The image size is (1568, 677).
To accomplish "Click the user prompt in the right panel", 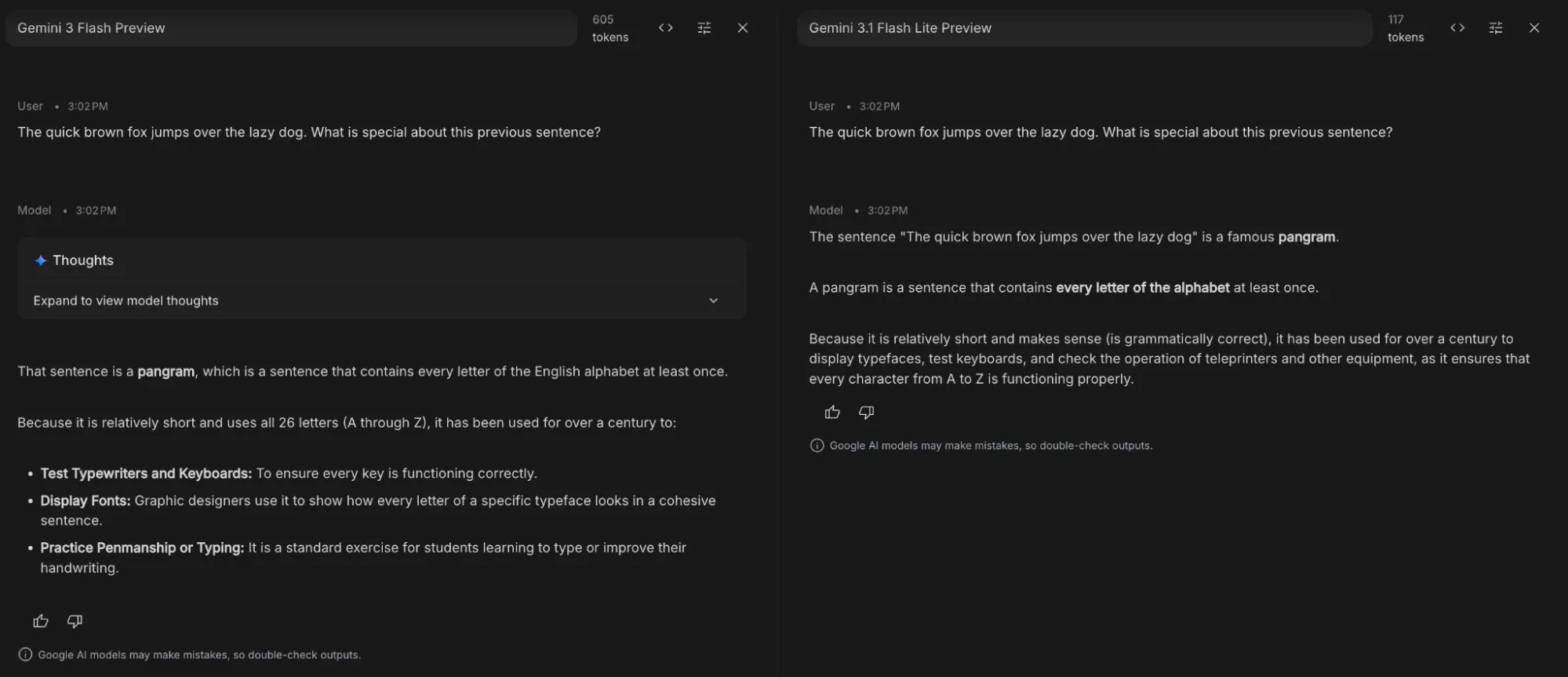I will pos(1101,133).
